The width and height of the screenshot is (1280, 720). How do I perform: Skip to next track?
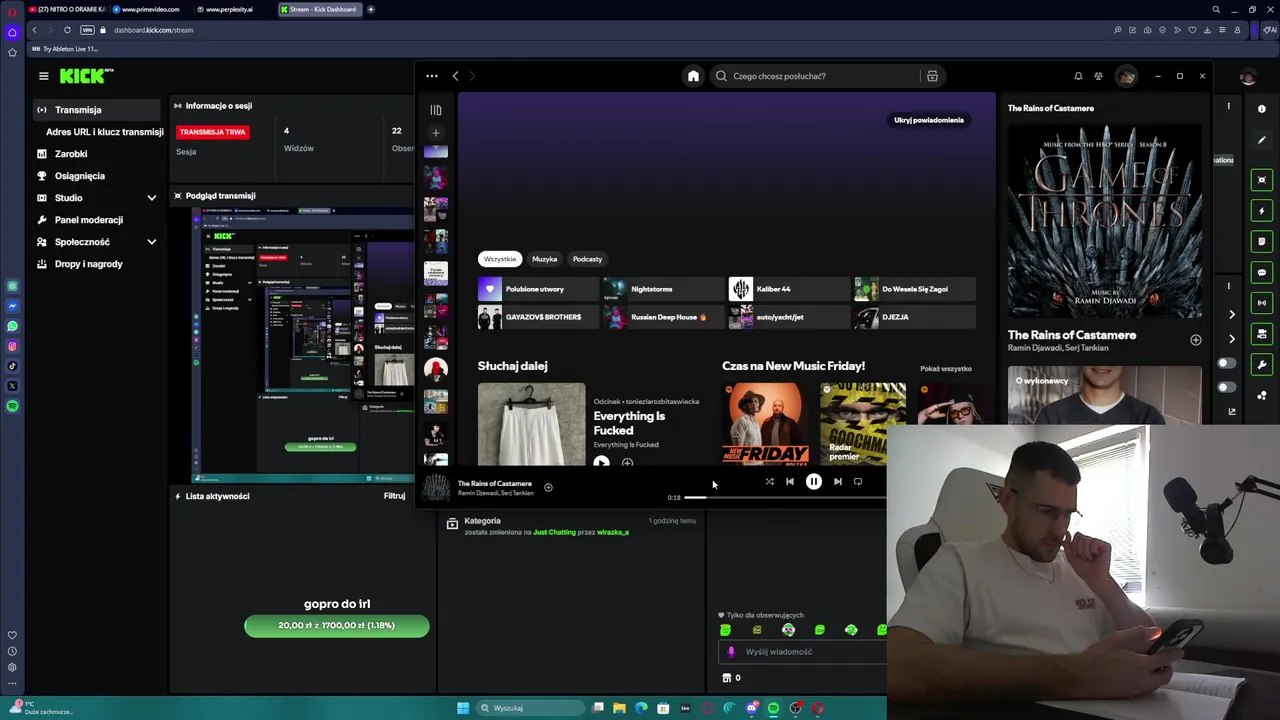coord(838,482)
